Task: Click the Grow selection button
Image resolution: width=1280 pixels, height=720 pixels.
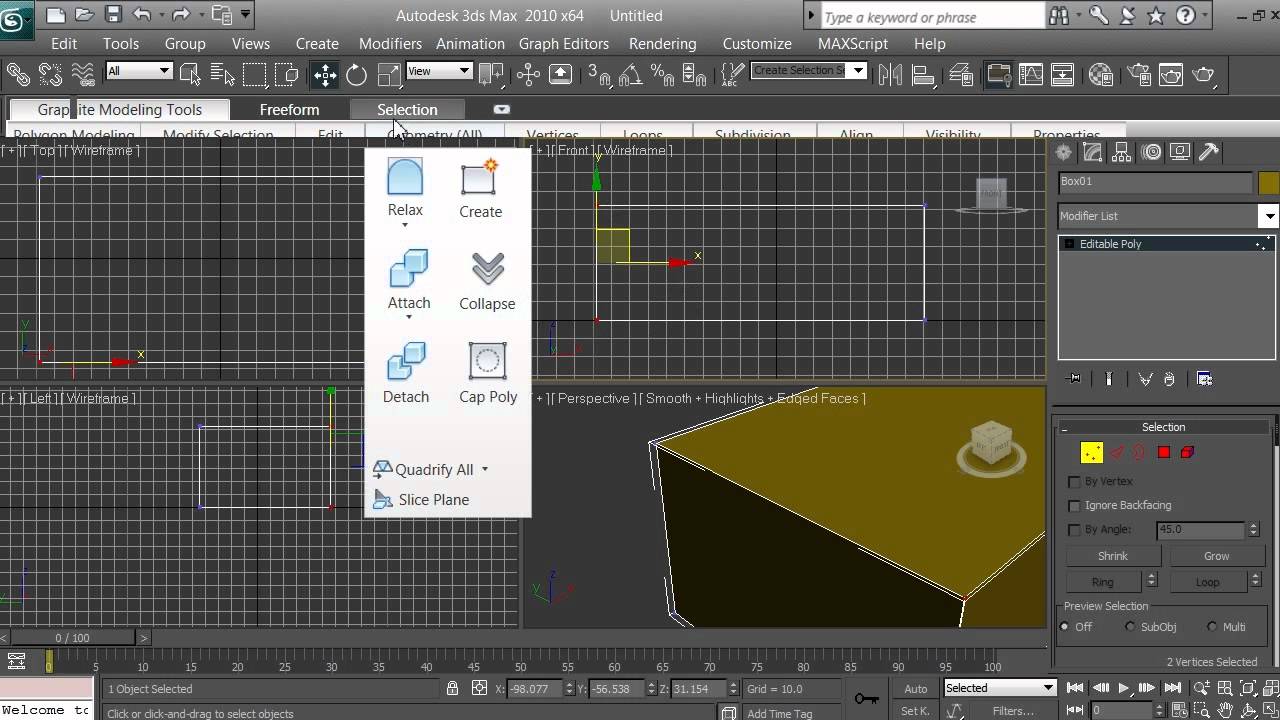Action: pyautogui.click(x=1217, y=556)
